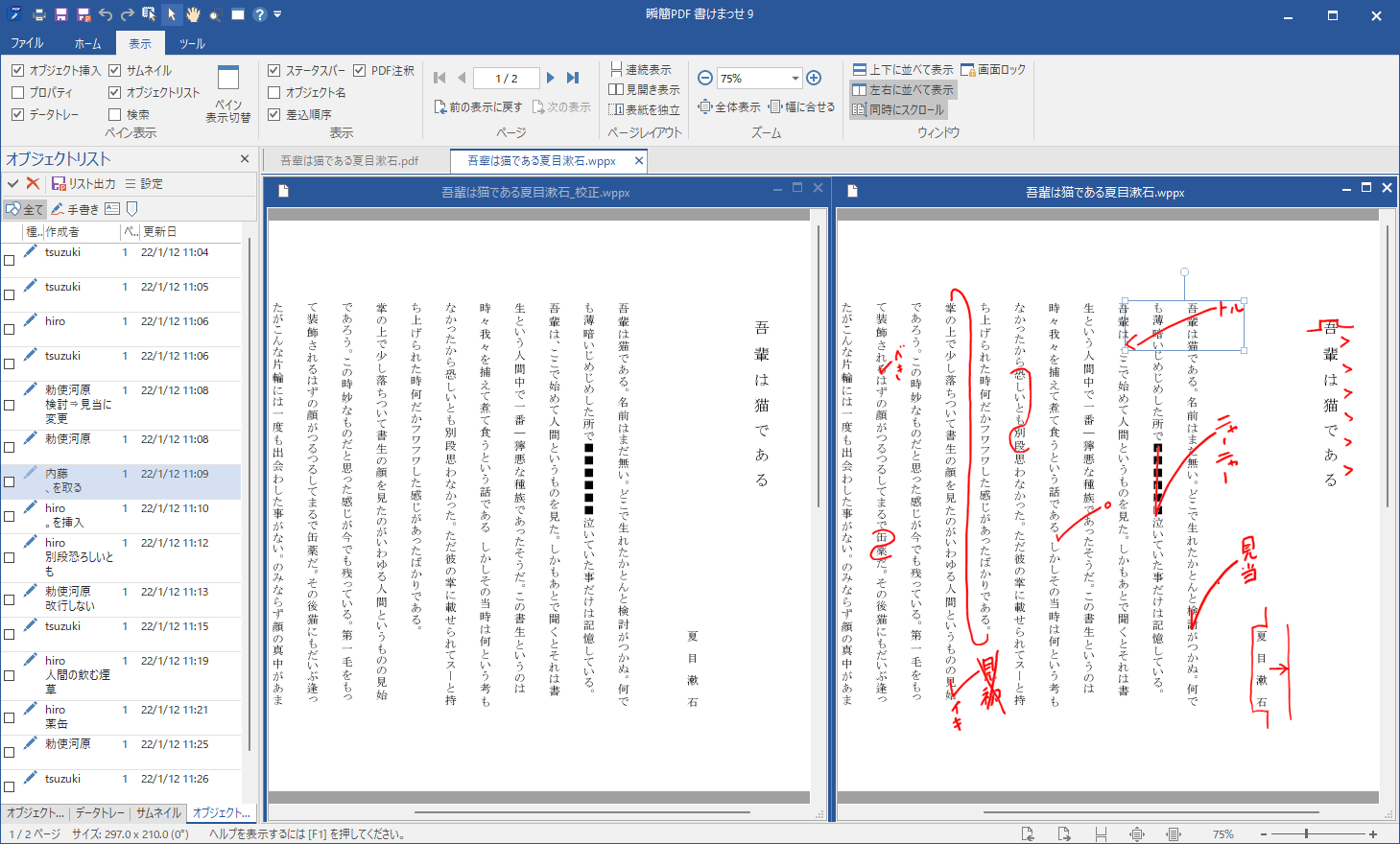
Task: Open help with the question mark icon
Action: point(259,14)
